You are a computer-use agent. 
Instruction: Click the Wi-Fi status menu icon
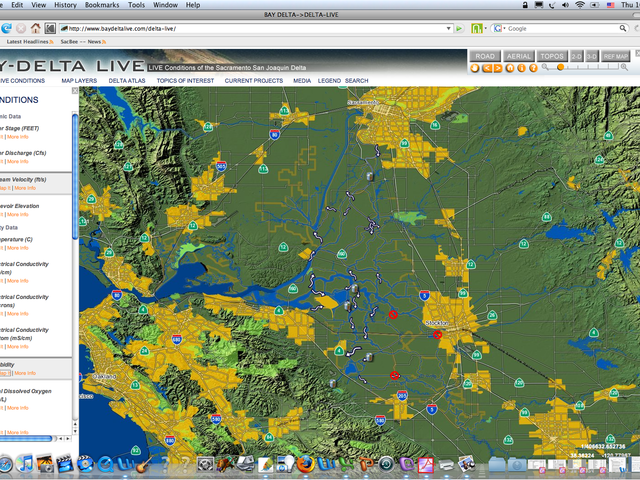(580, 5)
